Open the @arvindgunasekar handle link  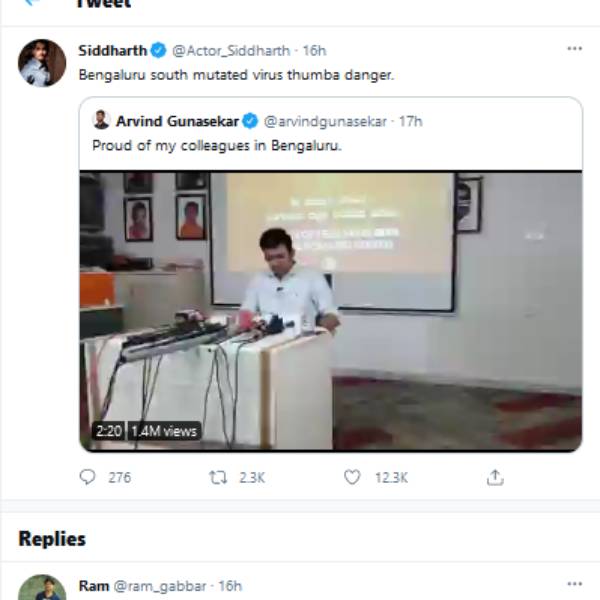[x=325, y=121]
